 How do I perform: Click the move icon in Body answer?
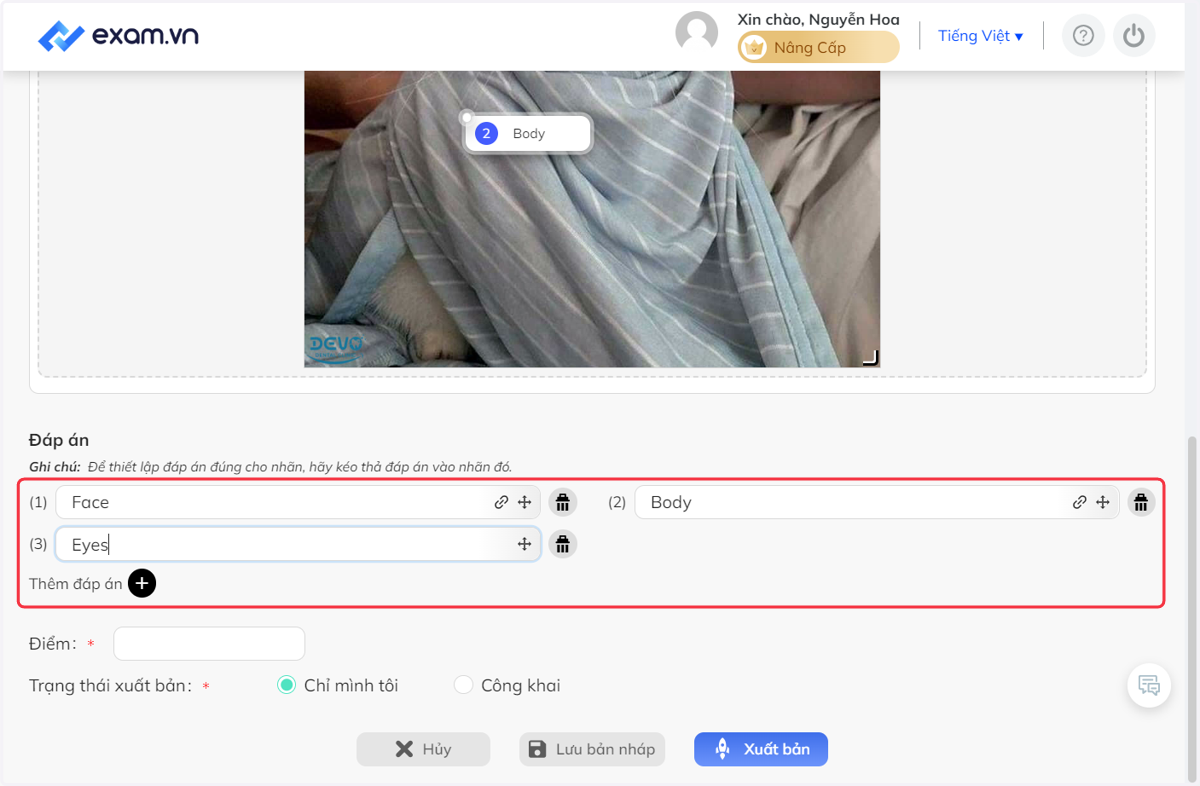(x=1103, y=503)
